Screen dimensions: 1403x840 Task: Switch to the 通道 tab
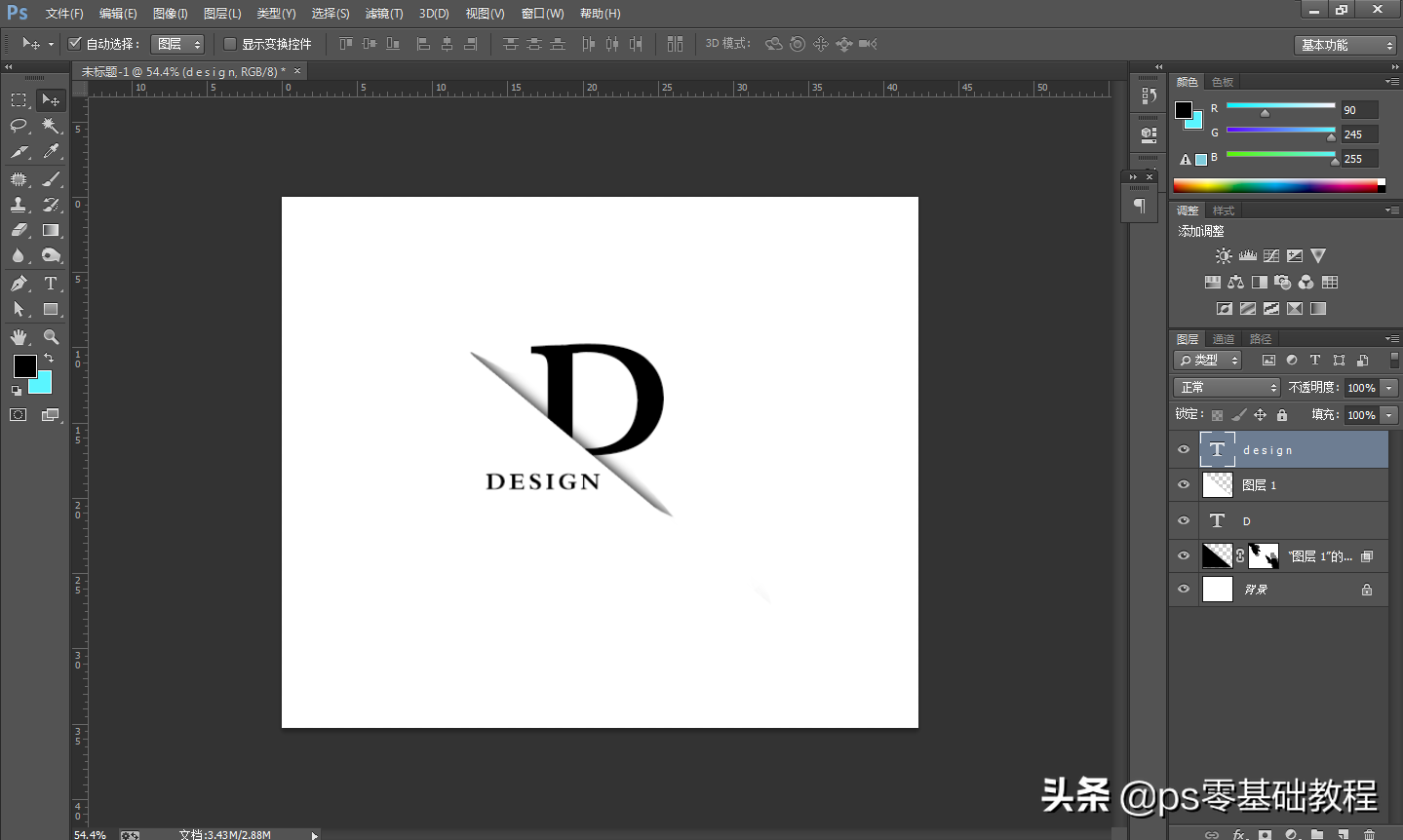[1225, 338]
